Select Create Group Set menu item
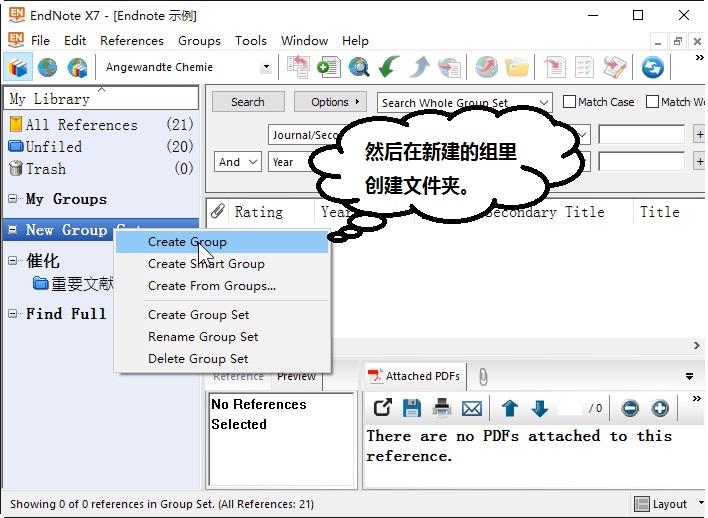708x518 pixels. [x=222, y=315]
